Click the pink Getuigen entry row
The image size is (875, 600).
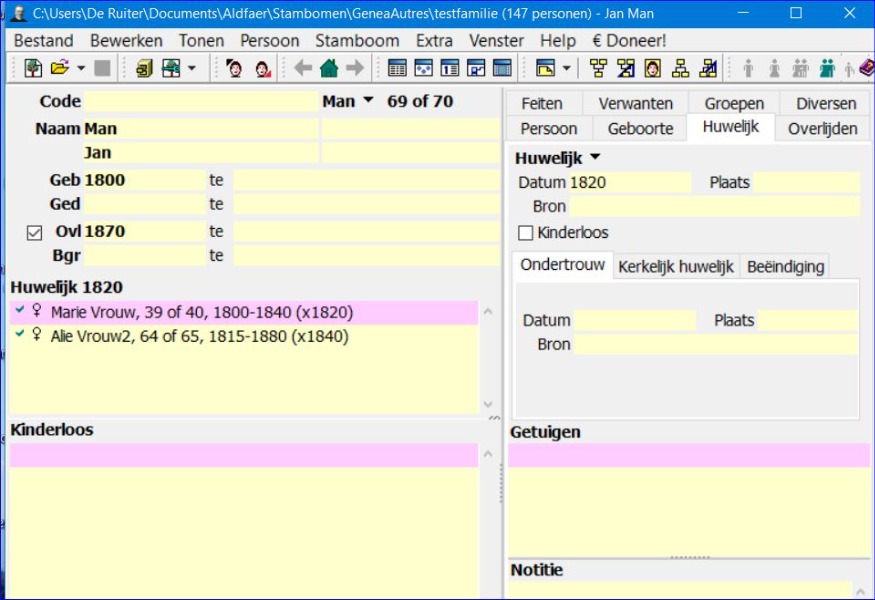[688, 456]
